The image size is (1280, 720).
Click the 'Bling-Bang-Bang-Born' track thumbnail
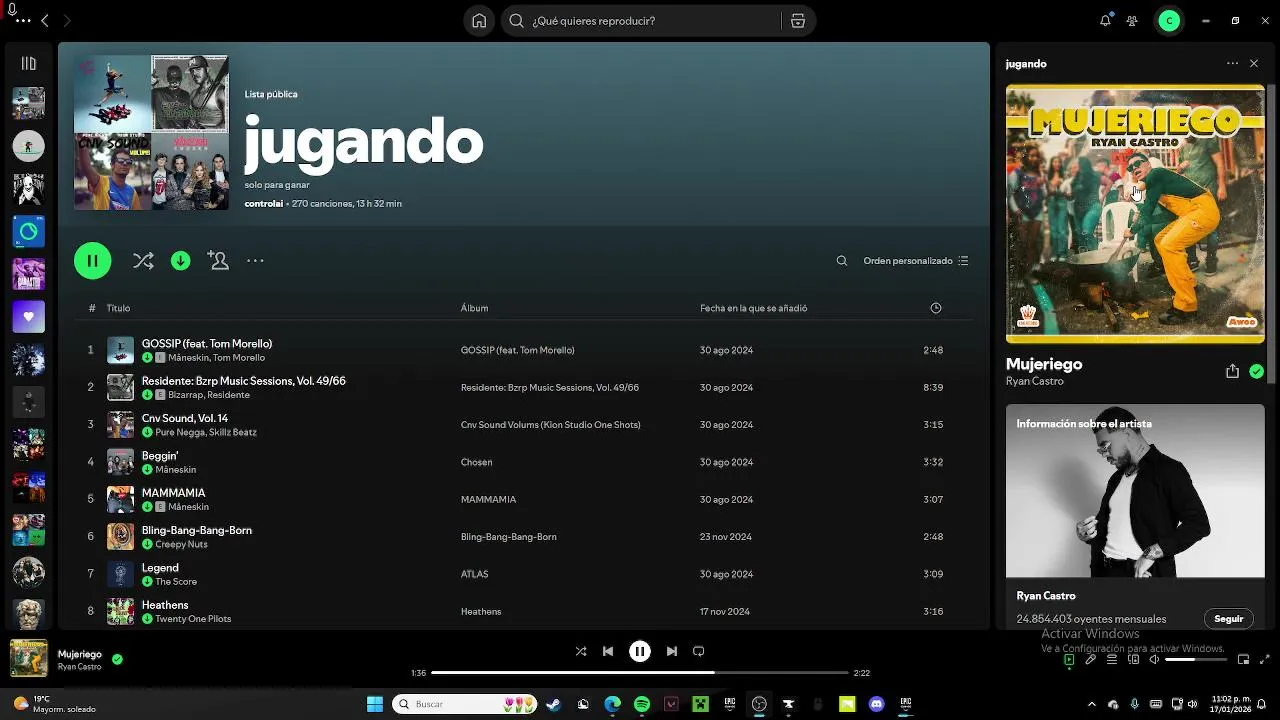120,537
